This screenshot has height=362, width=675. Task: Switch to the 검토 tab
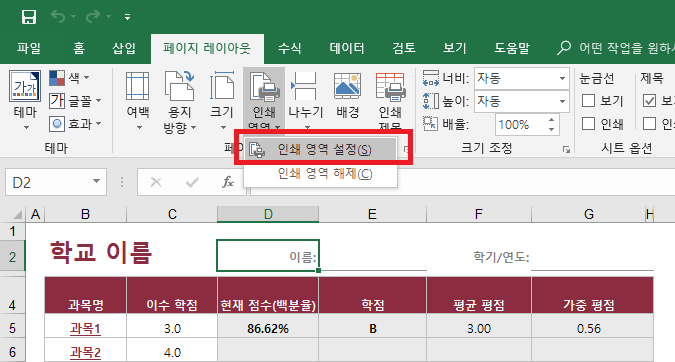pyautogui.click(x=403, y=48)
